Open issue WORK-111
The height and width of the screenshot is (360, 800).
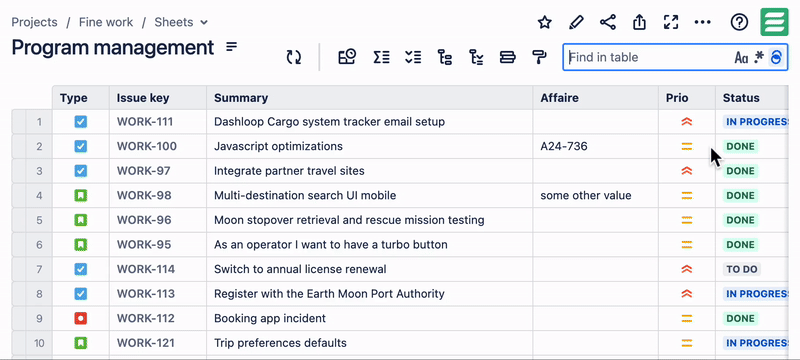point(145,122)
